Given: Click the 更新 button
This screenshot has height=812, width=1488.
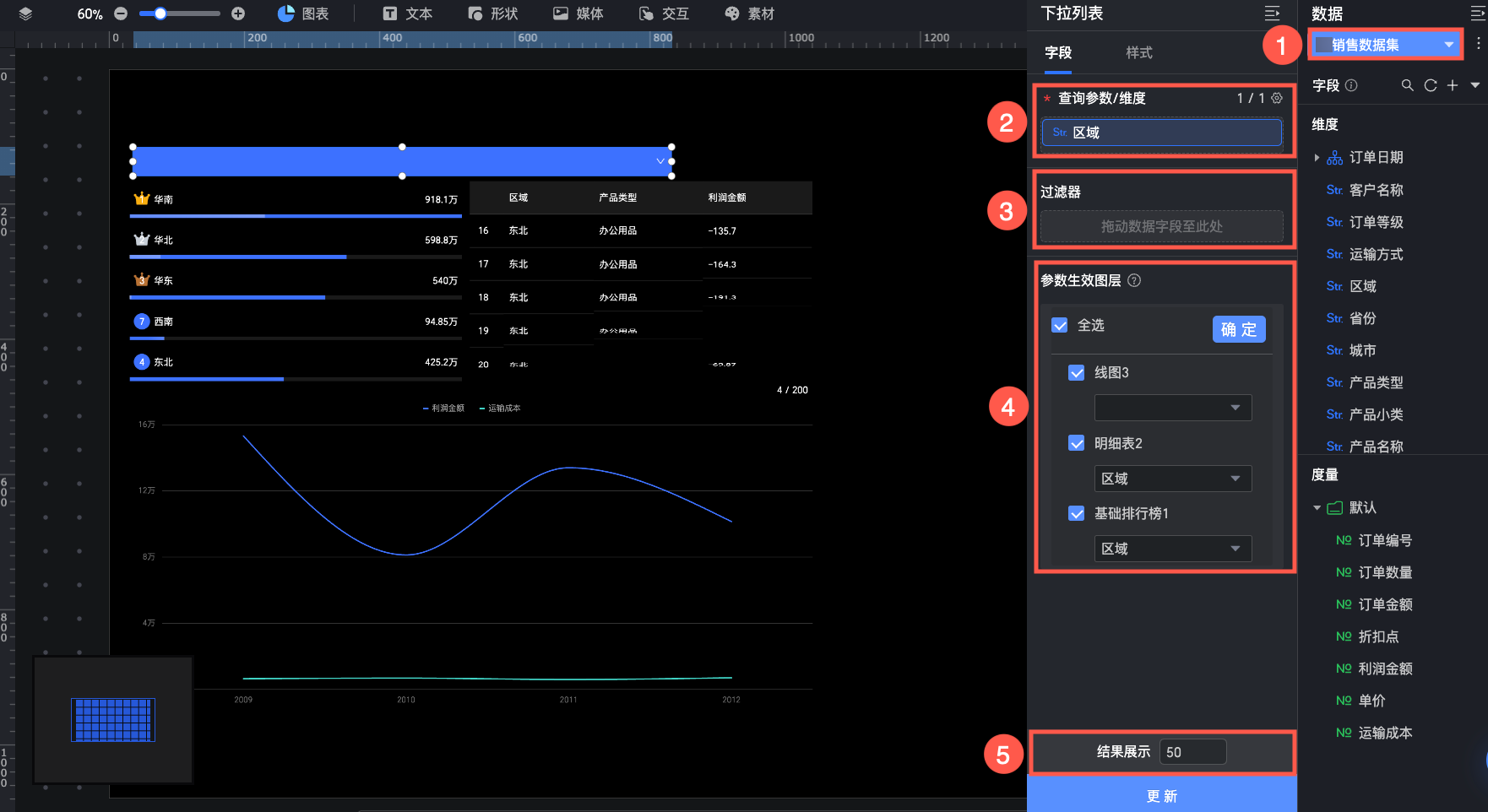Looking at the screenshot, I should [x=1162, y=796].
